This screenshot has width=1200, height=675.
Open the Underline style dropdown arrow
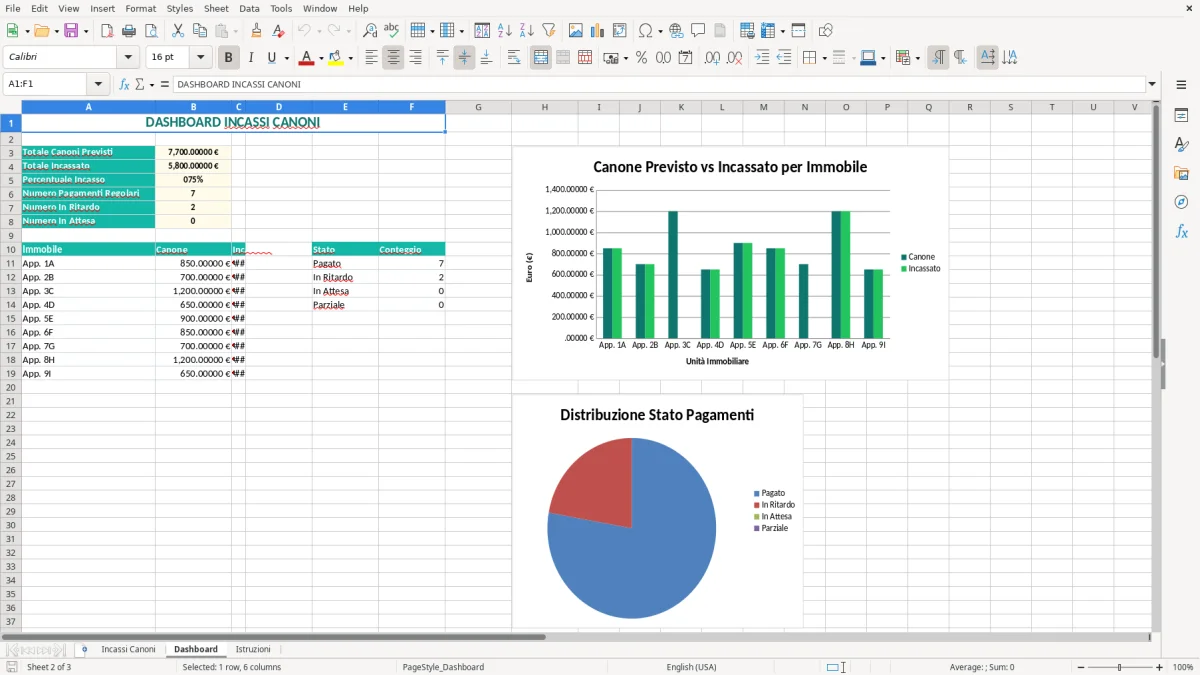(x=286, y=58)
